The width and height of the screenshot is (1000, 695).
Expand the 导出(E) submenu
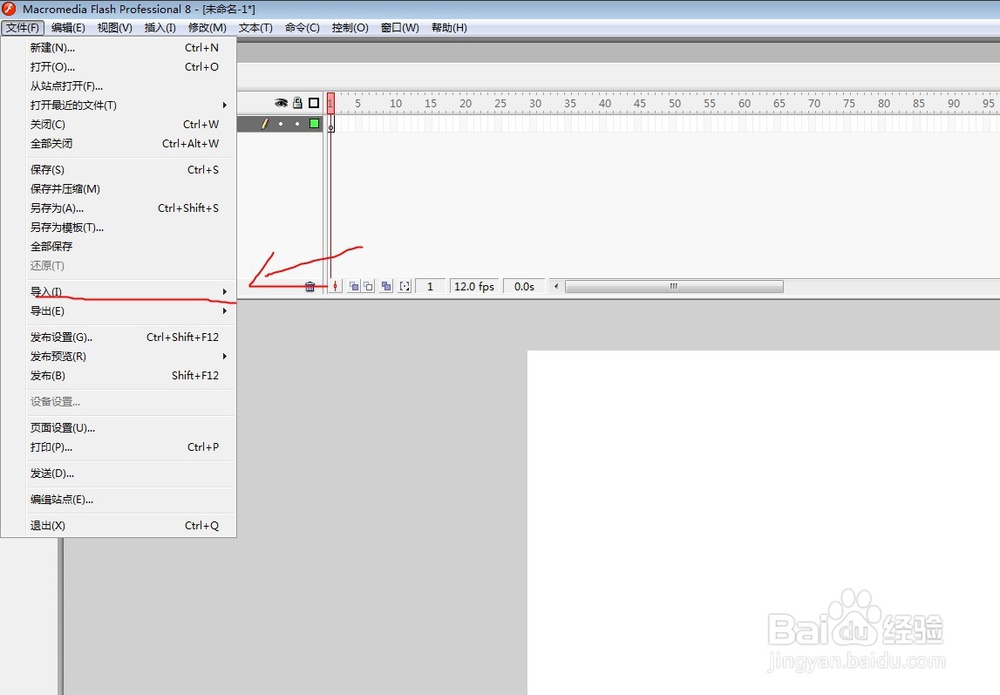click(x=119, y=311)
